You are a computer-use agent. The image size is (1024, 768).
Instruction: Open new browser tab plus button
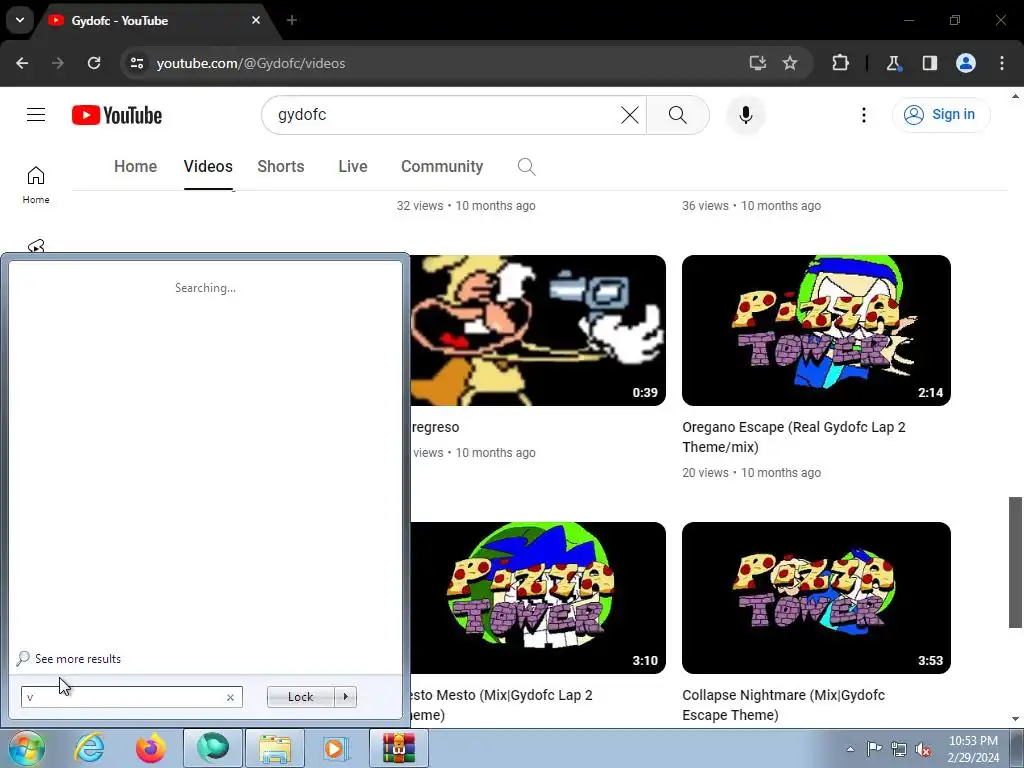click(x=292, y=20)
